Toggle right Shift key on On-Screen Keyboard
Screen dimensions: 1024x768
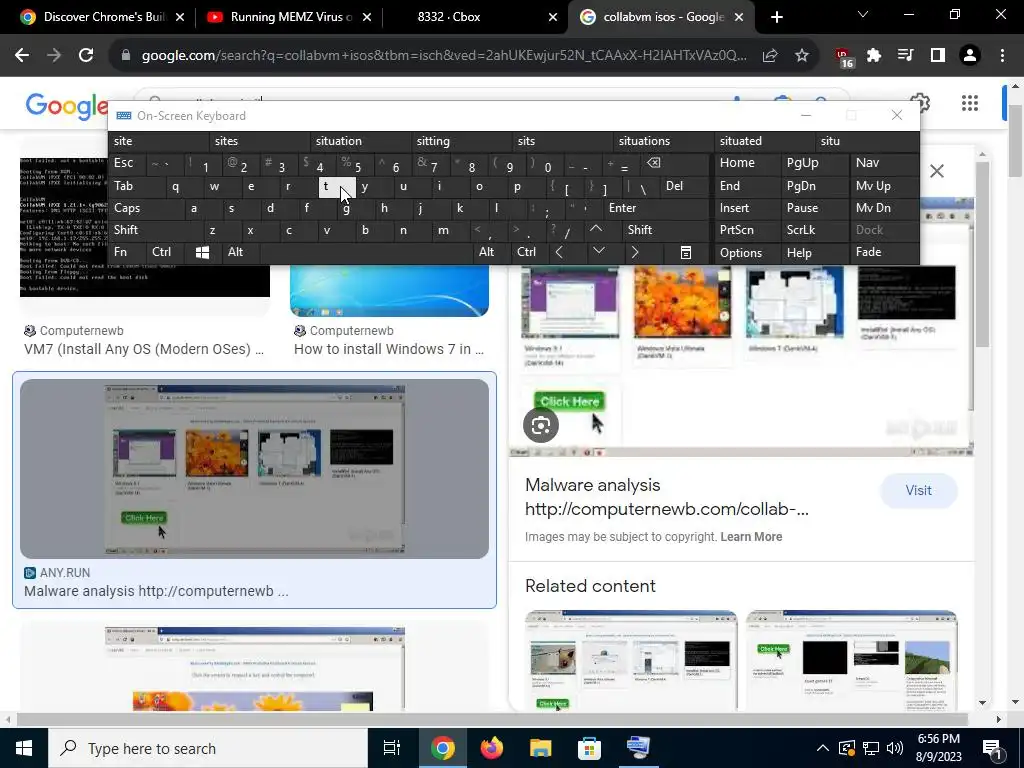pos(665,230)
